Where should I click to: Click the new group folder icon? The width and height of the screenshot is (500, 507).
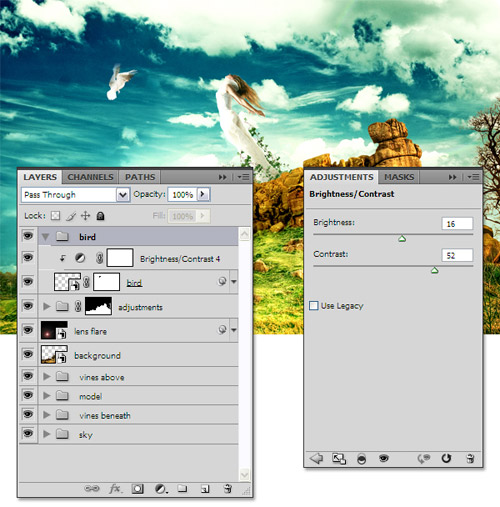point(182,489)
